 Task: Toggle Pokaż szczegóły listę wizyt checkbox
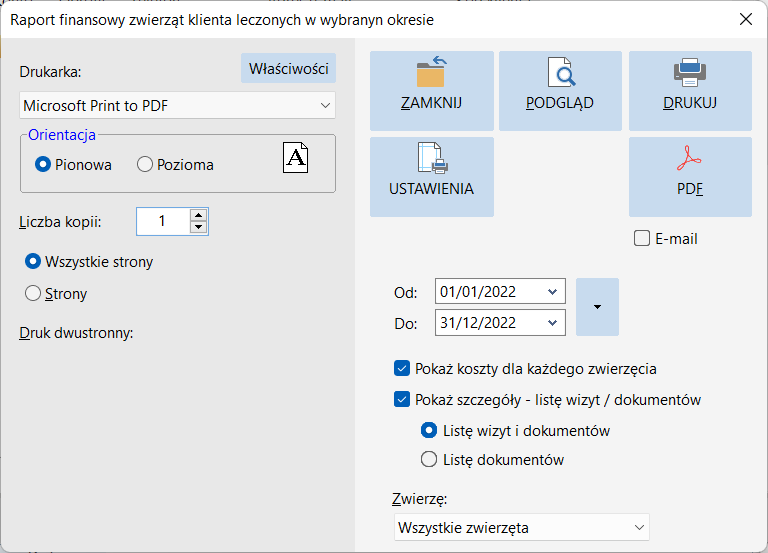tap(402, 399)
